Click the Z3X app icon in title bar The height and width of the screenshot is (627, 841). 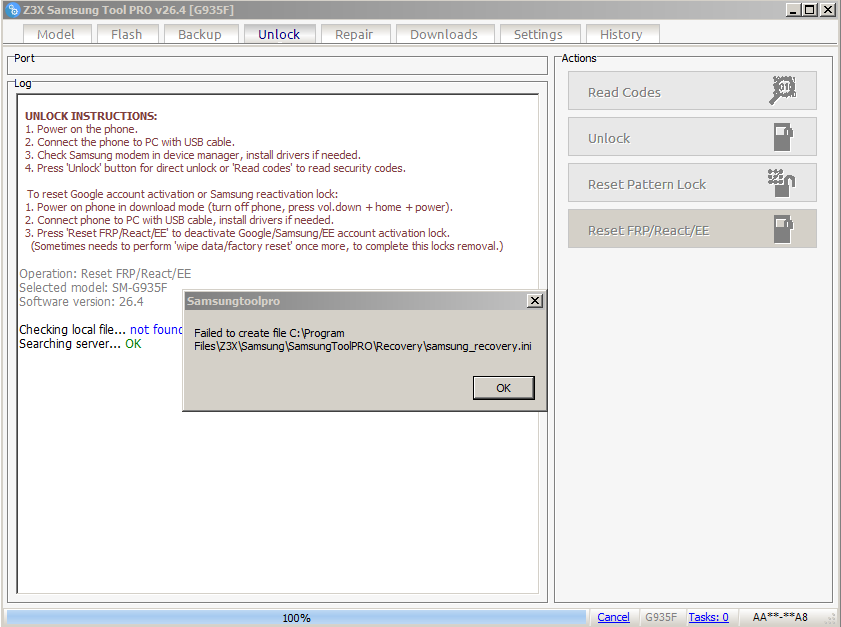pos(14,10)
